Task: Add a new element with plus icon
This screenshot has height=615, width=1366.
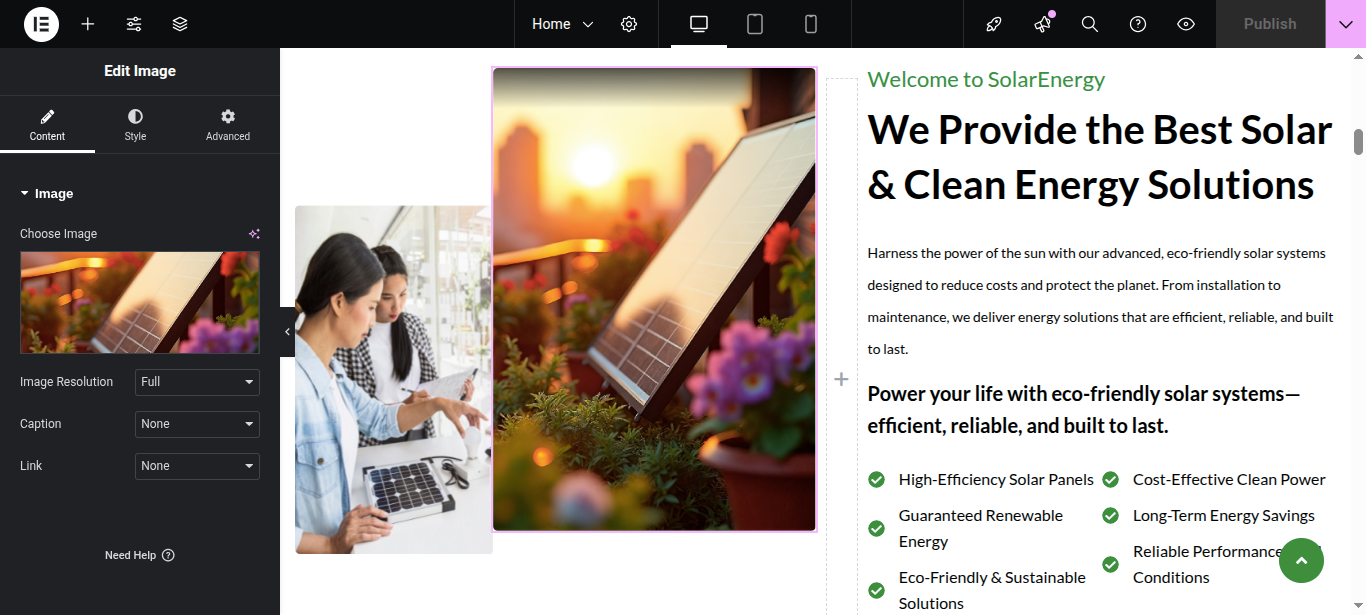Action: (x=88, y=24)
